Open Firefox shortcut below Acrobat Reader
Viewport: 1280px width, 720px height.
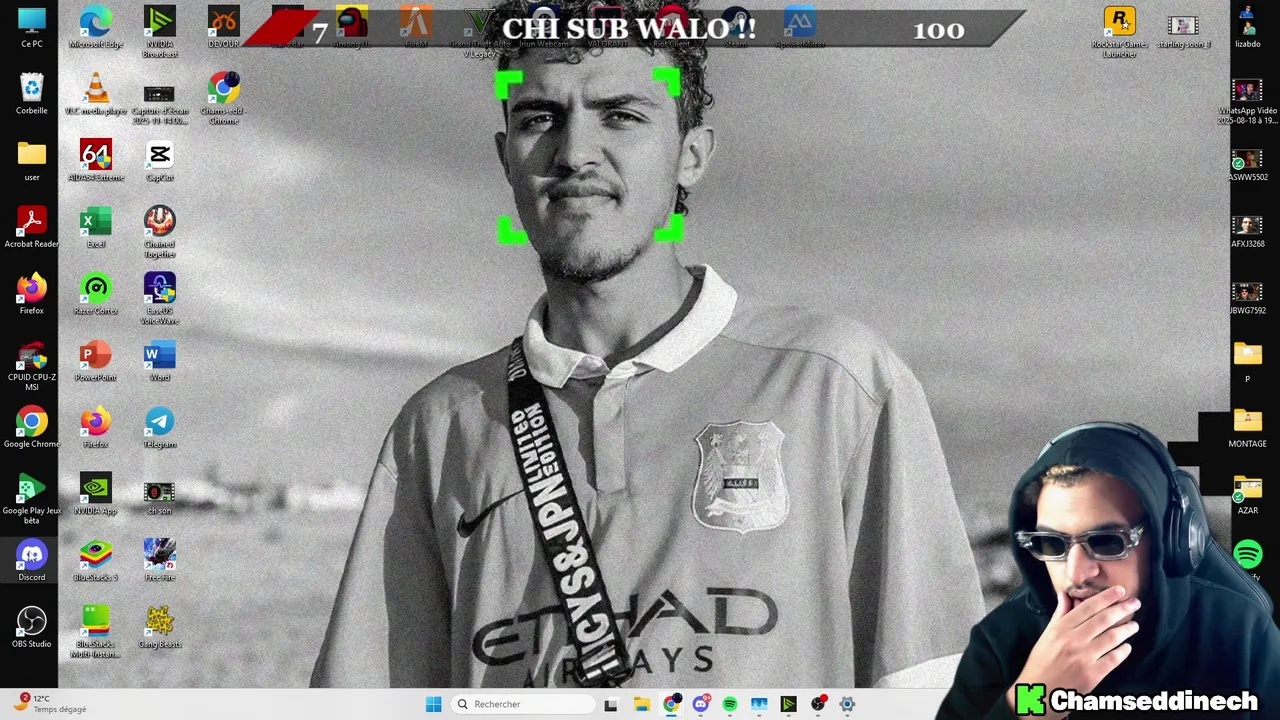tap(31, 294)
